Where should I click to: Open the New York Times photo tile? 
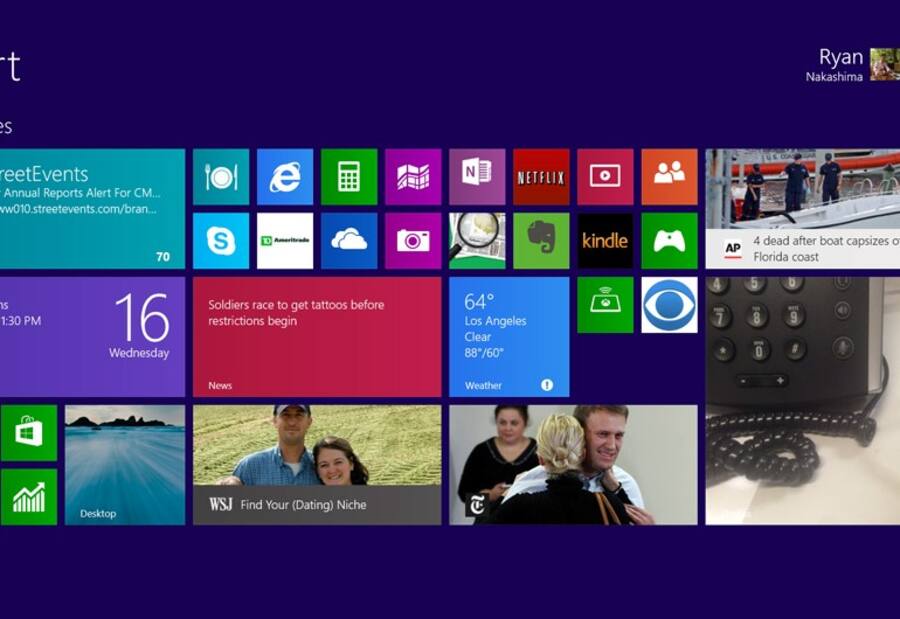[x=573, y=465]
